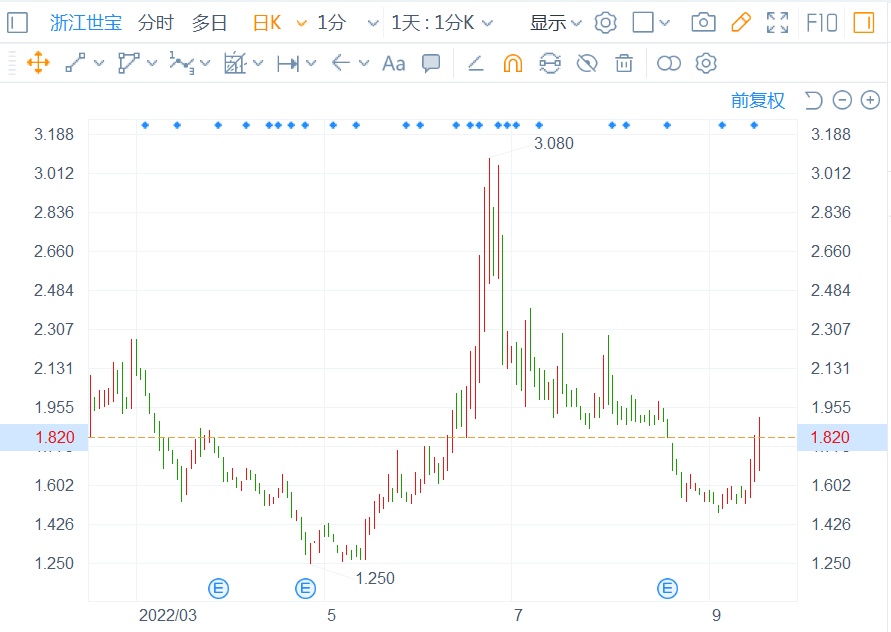
Task: Click the angle line tool icon
Action: click(x=476, y=63)
